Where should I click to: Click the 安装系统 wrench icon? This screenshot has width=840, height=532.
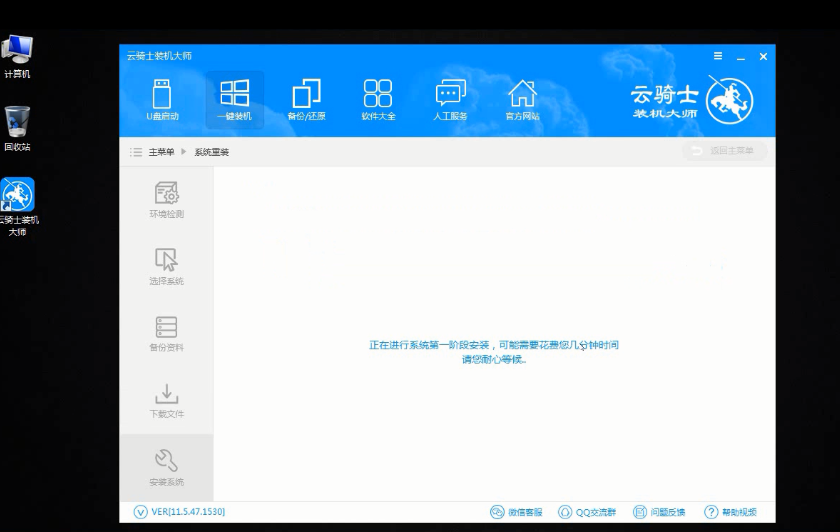167,461
